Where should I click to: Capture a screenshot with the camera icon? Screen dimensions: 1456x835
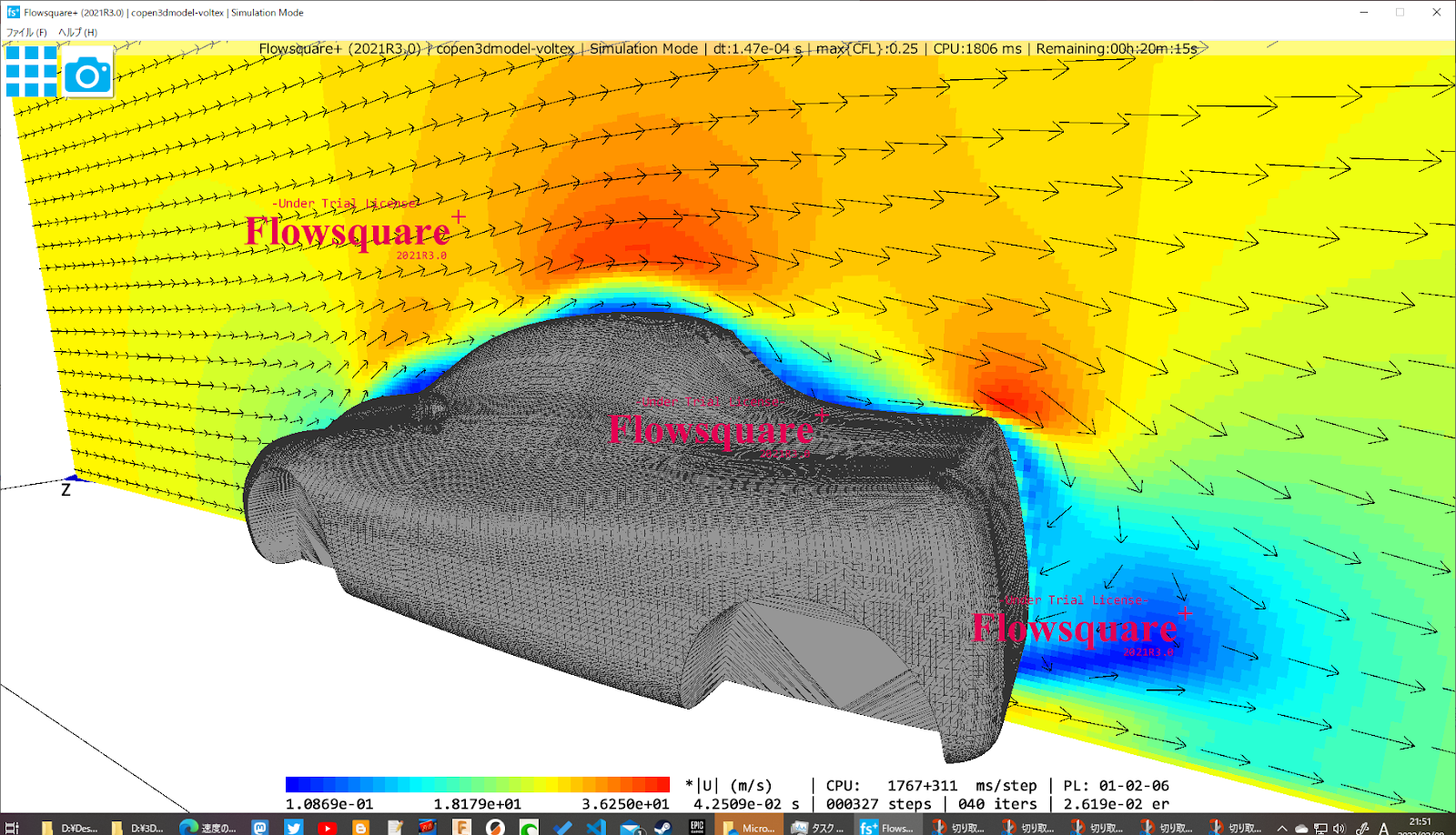click(88, 74)
